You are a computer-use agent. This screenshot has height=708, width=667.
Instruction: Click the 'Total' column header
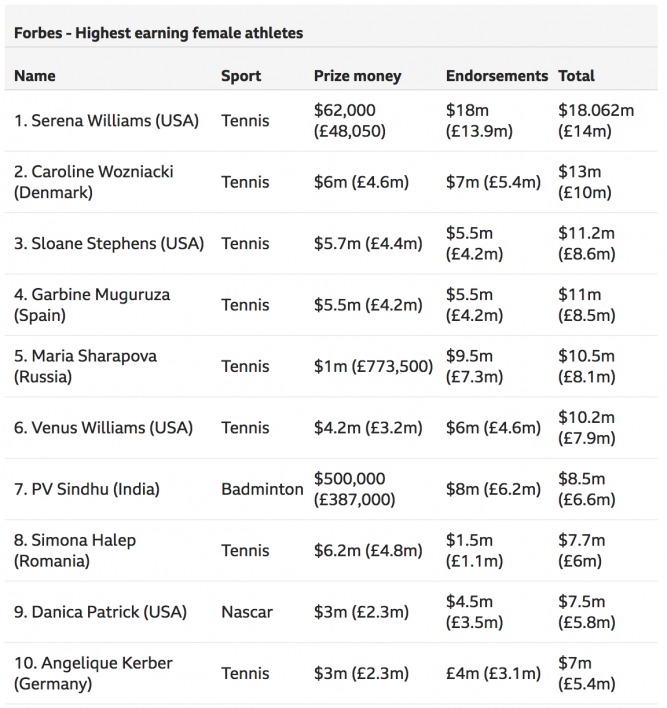tap(576, 75)
